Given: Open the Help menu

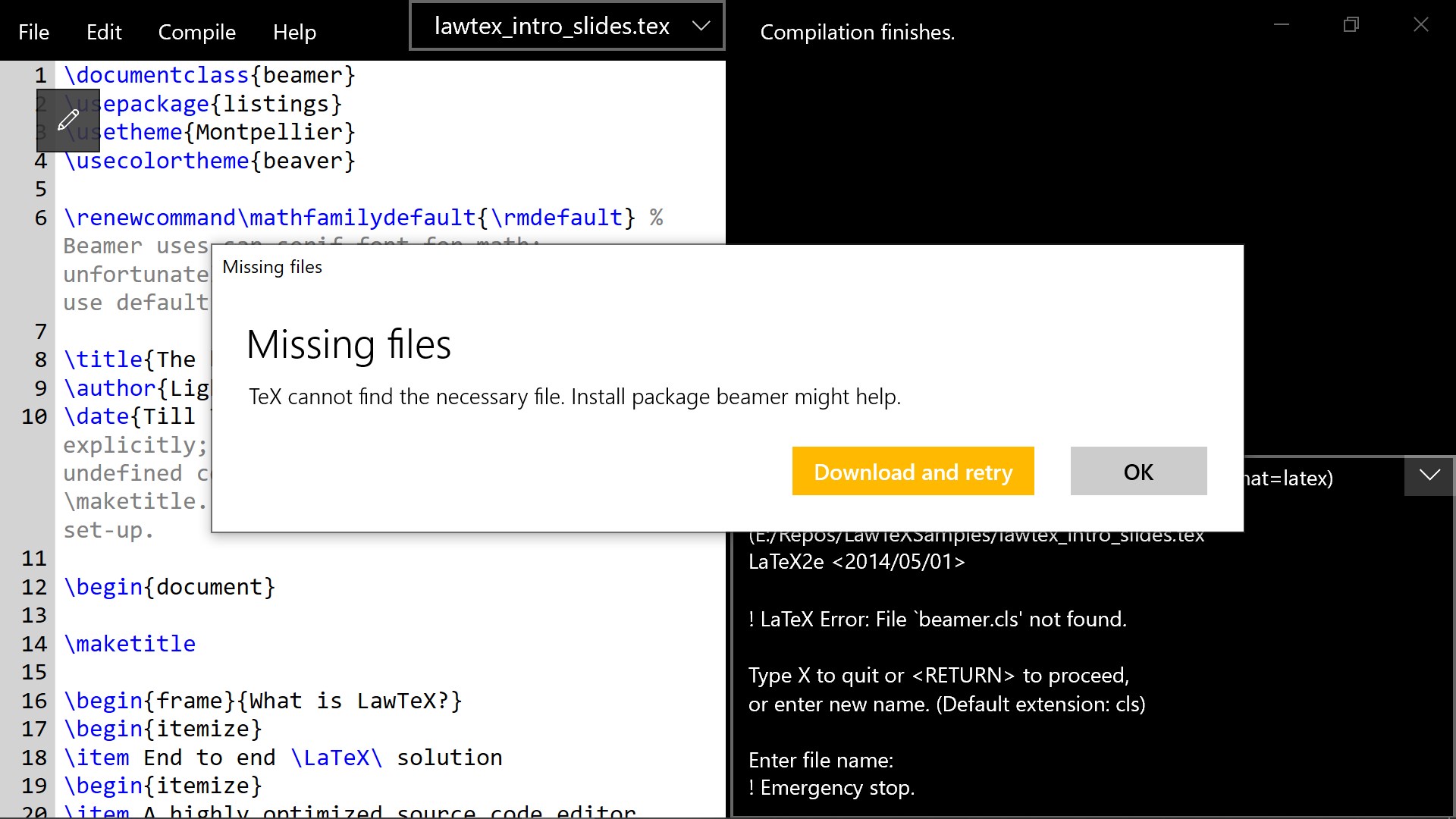Looking at the screenshot, I should [294, 32].
